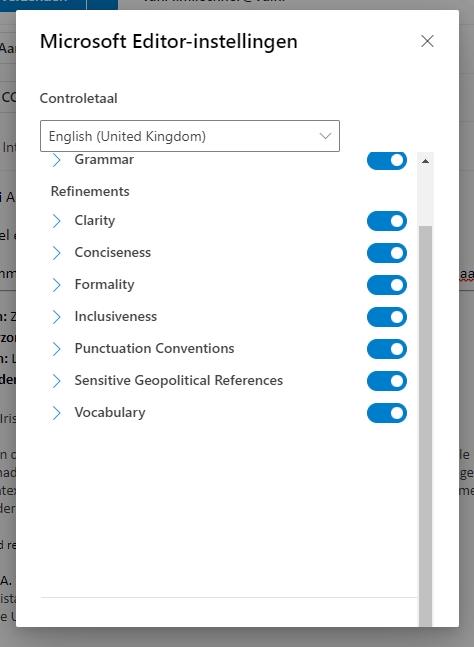The width and height of the screenshot is (474, 647).
Task: Switch off the Conciseness toggle
Action: point(387,253)
